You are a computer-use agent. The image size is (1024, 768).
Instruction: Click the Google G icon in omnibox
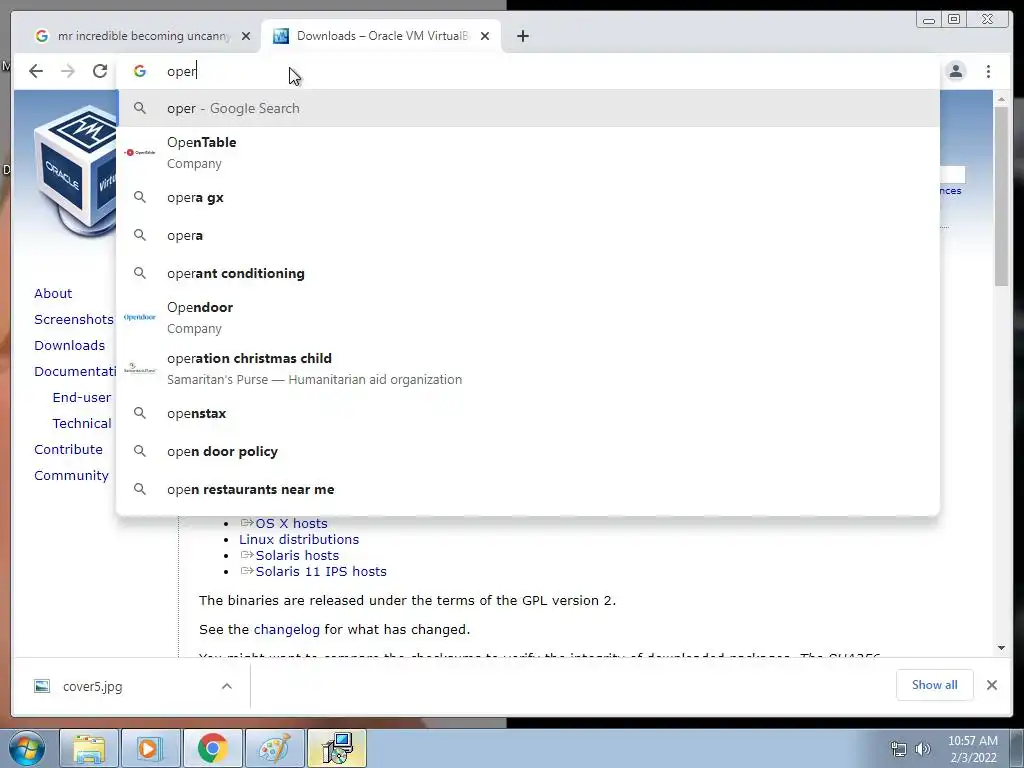[x=140, y=71]
